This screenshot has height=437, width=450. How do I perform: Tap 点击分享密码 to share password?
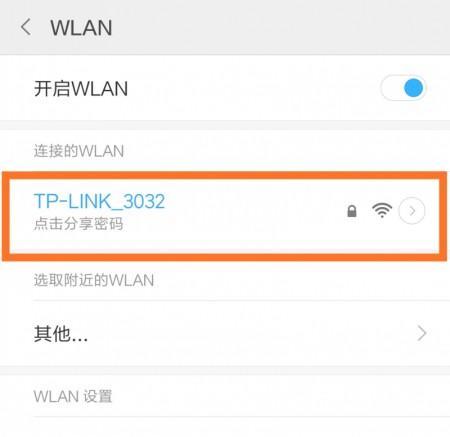[79, 224]
